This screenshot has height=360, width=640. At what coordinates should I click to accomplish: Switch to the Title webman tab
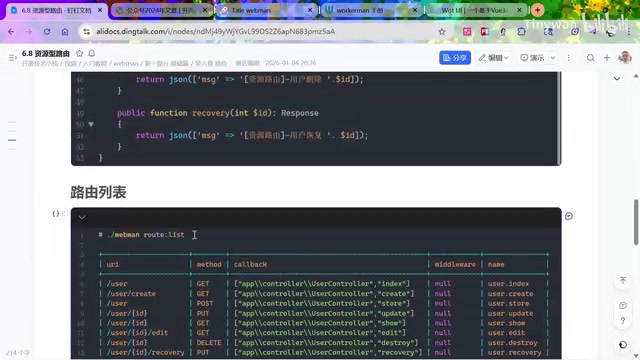pyautogui.click(x=261, y=10)
